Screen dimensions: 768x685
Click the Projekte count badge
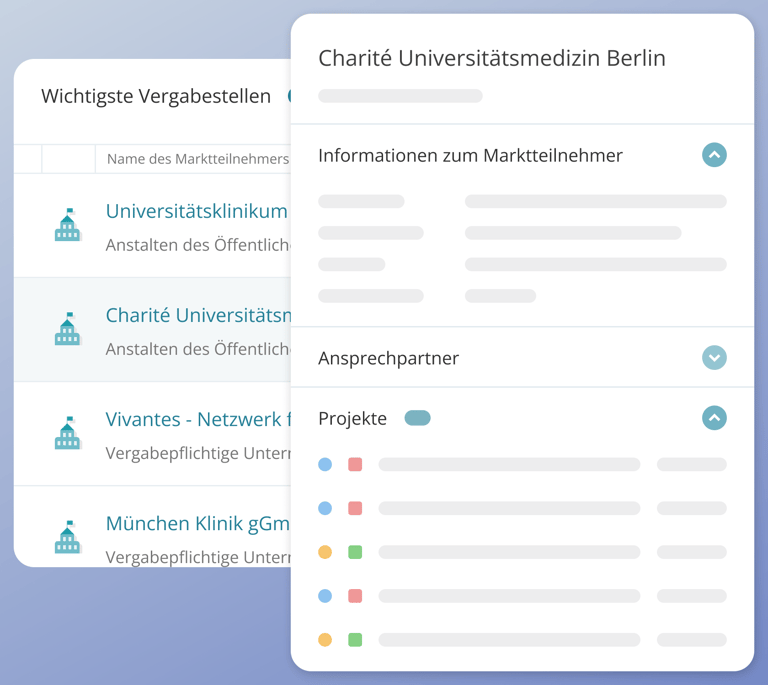point(417,418)
